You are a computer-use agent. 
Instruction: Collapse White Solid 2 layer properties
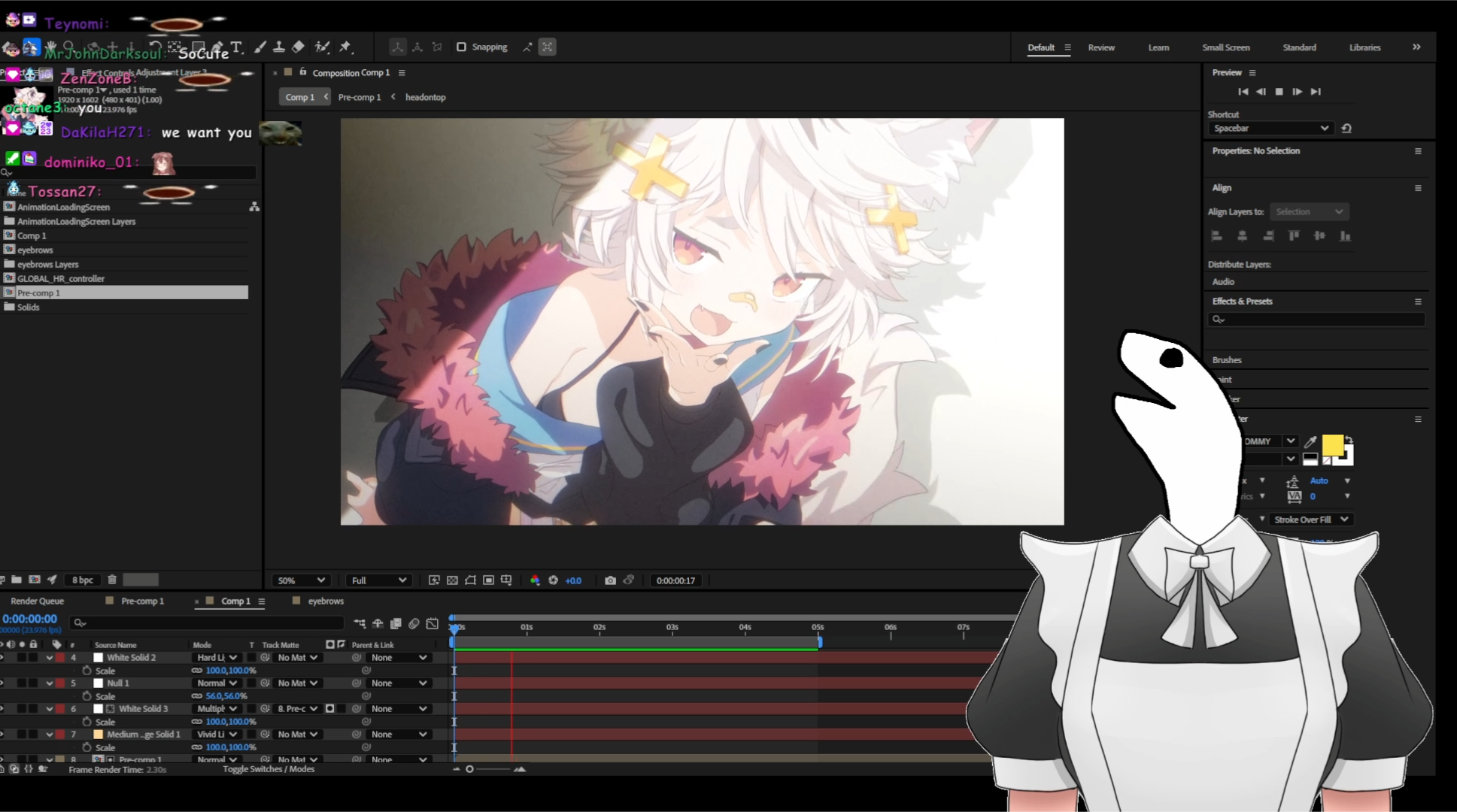[x=50, y=658]
